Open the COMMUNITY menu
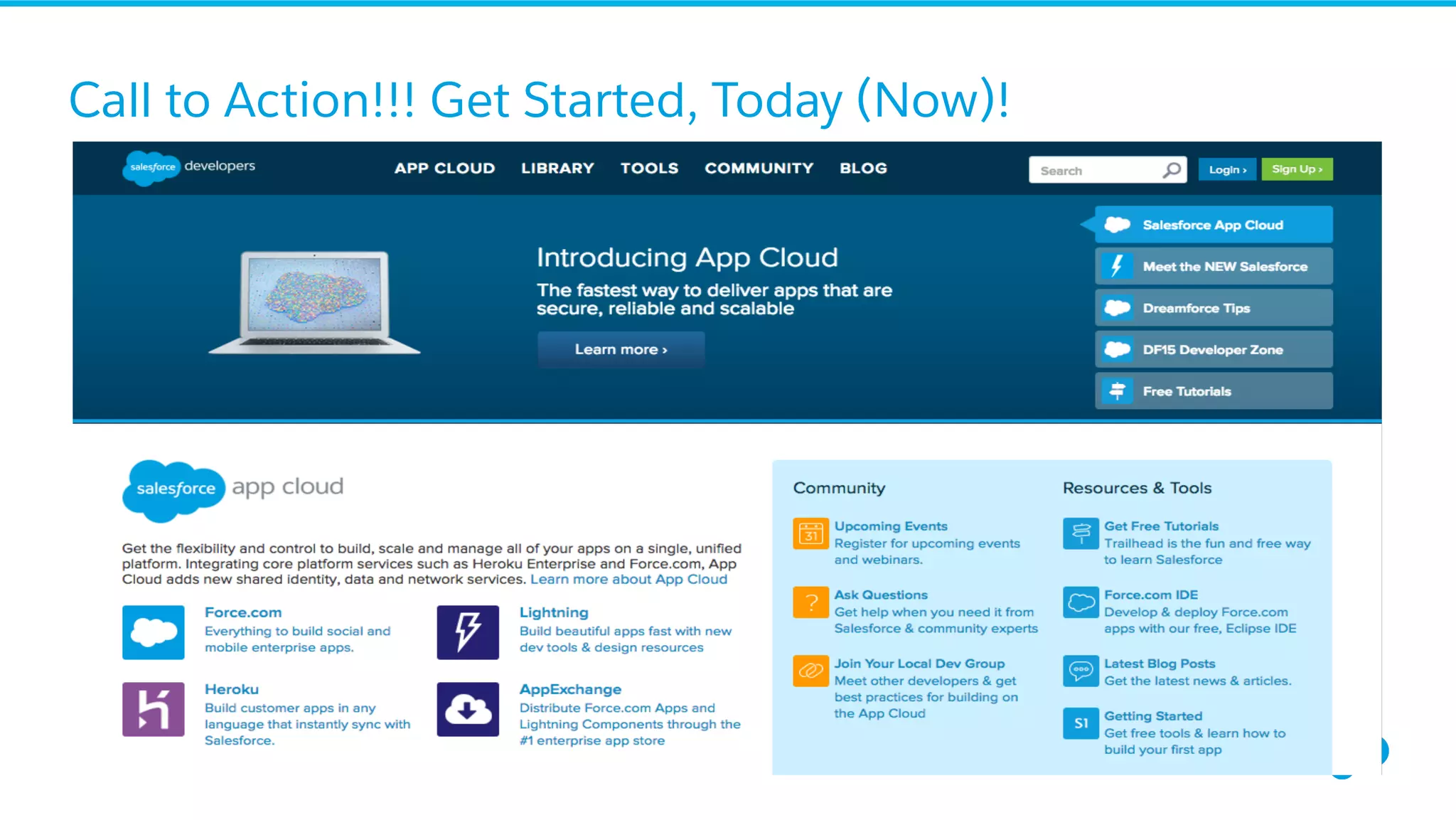1456x820 pixels. [759, 169]
